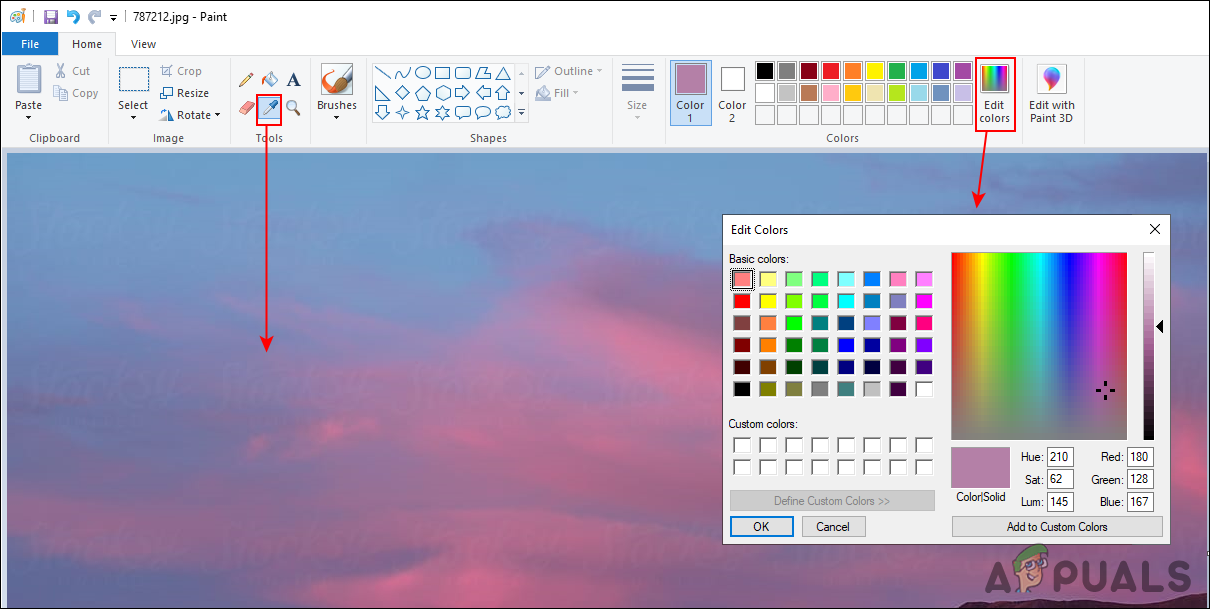
Task: Open Edit colors in the ribbon
Action: 994,92
